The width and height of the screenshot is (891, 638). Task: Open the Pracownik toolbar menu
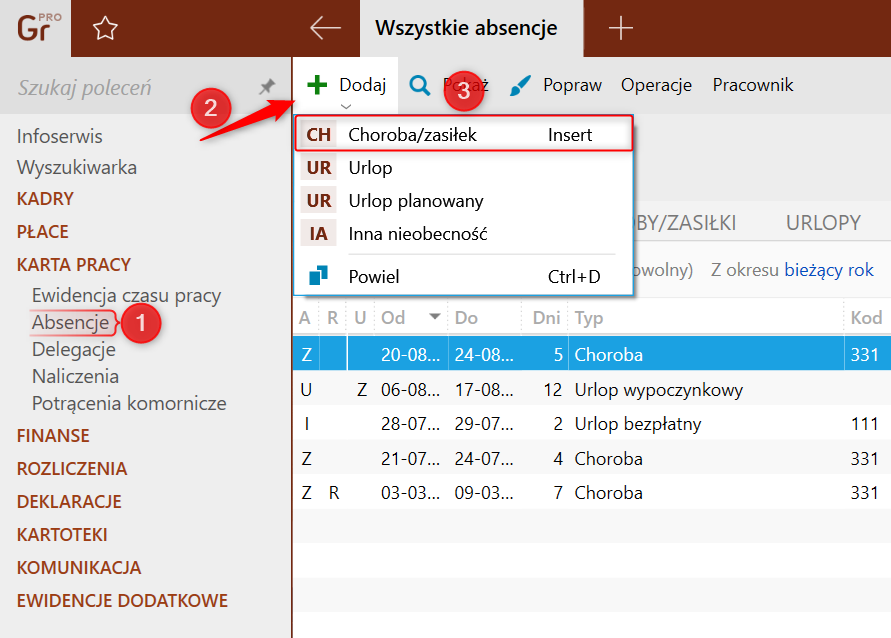[753, 85]
